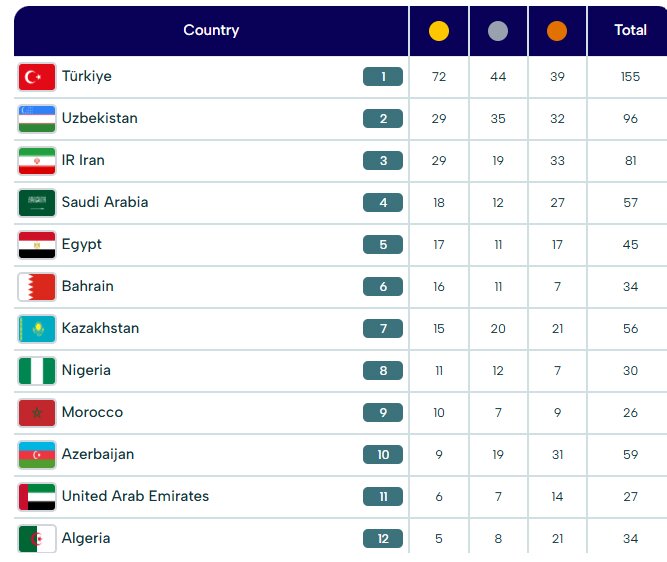
Task: Click the gold medal column header
Action: [x=438, y=31]
